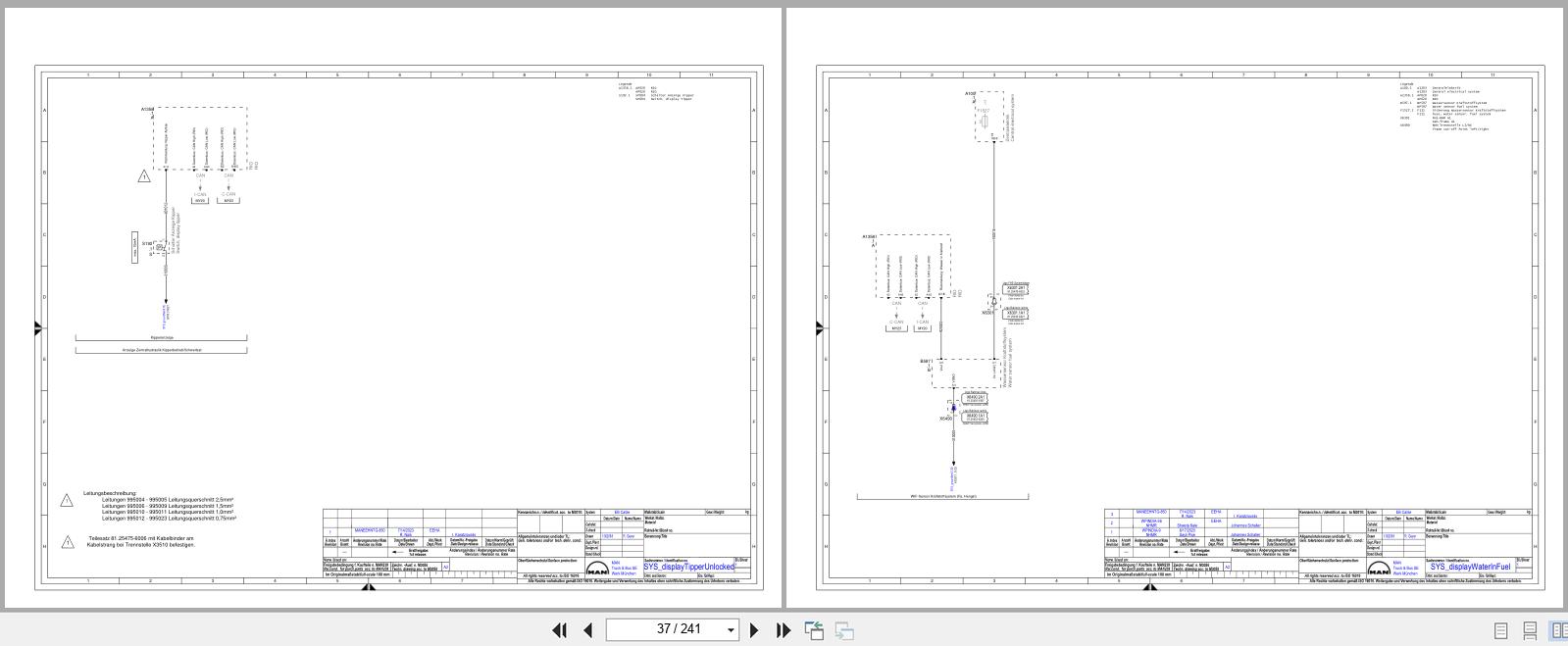
Task: Switch to single page view
Action: [1500, 630]
